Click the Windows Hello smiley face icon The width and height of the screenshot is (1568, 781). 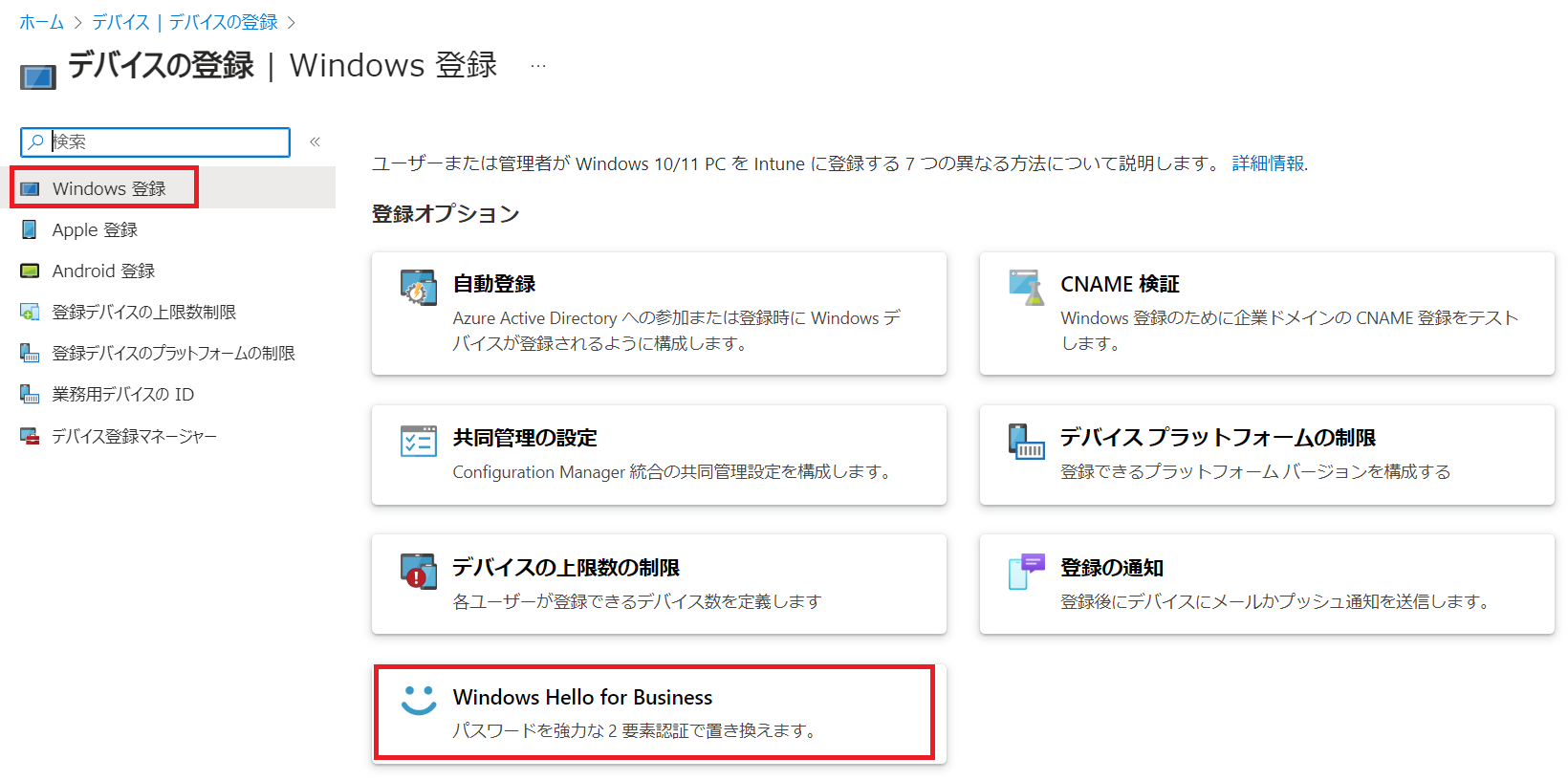419,701
